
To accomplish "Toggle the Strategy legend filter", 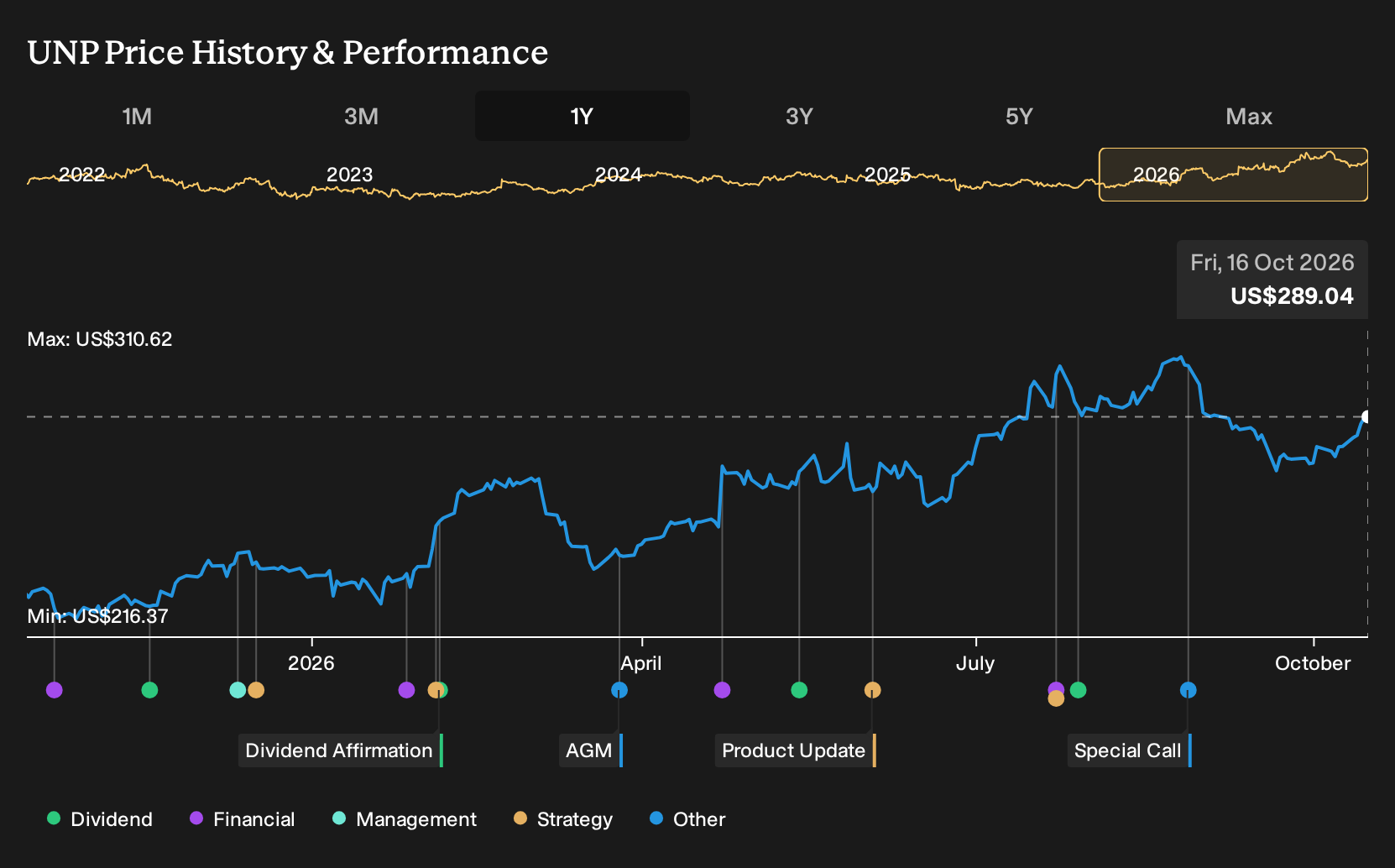I will (x=563, y=819).
